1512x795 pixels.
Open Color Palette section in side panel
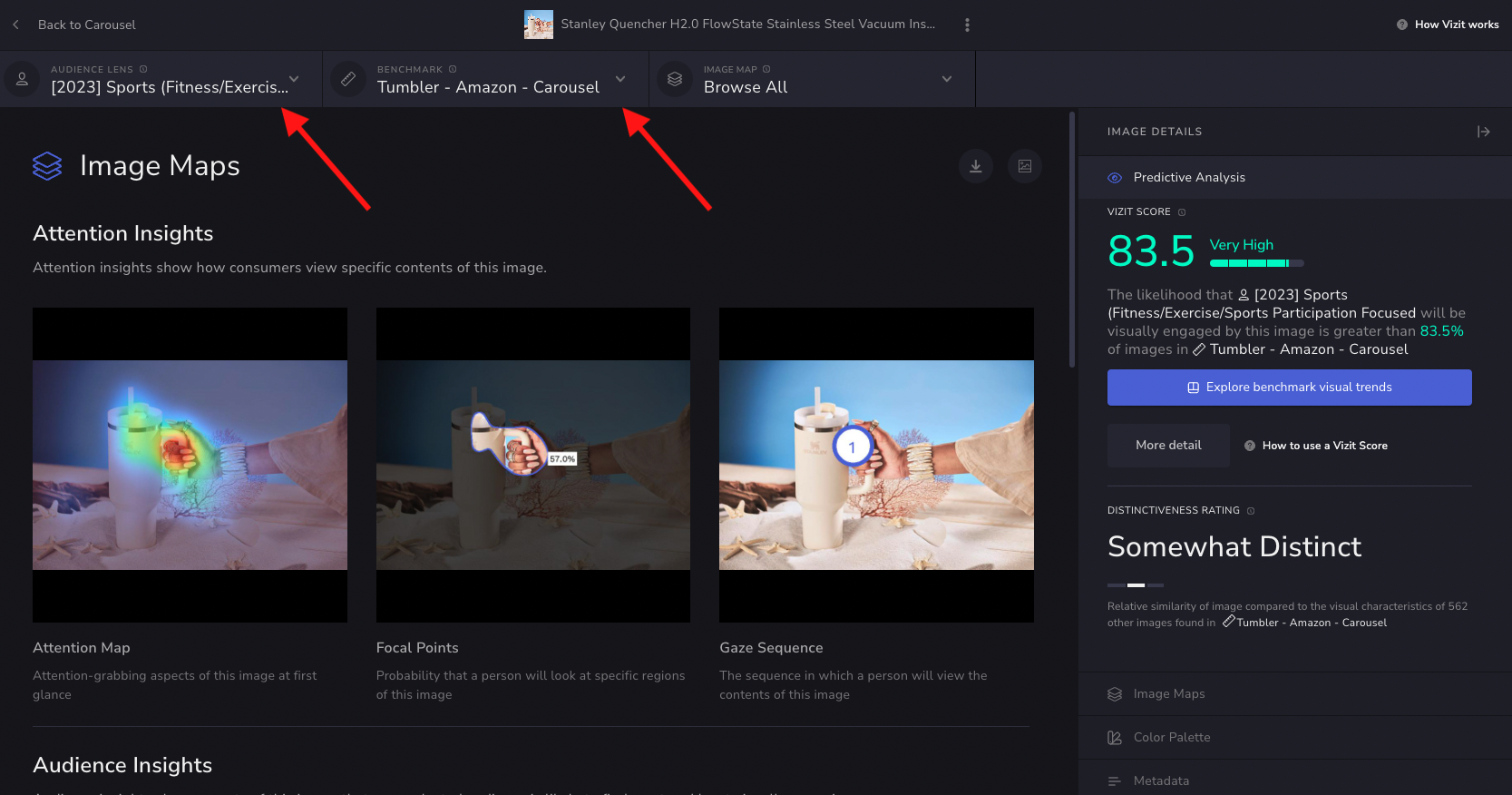(x=1171, y=738)
